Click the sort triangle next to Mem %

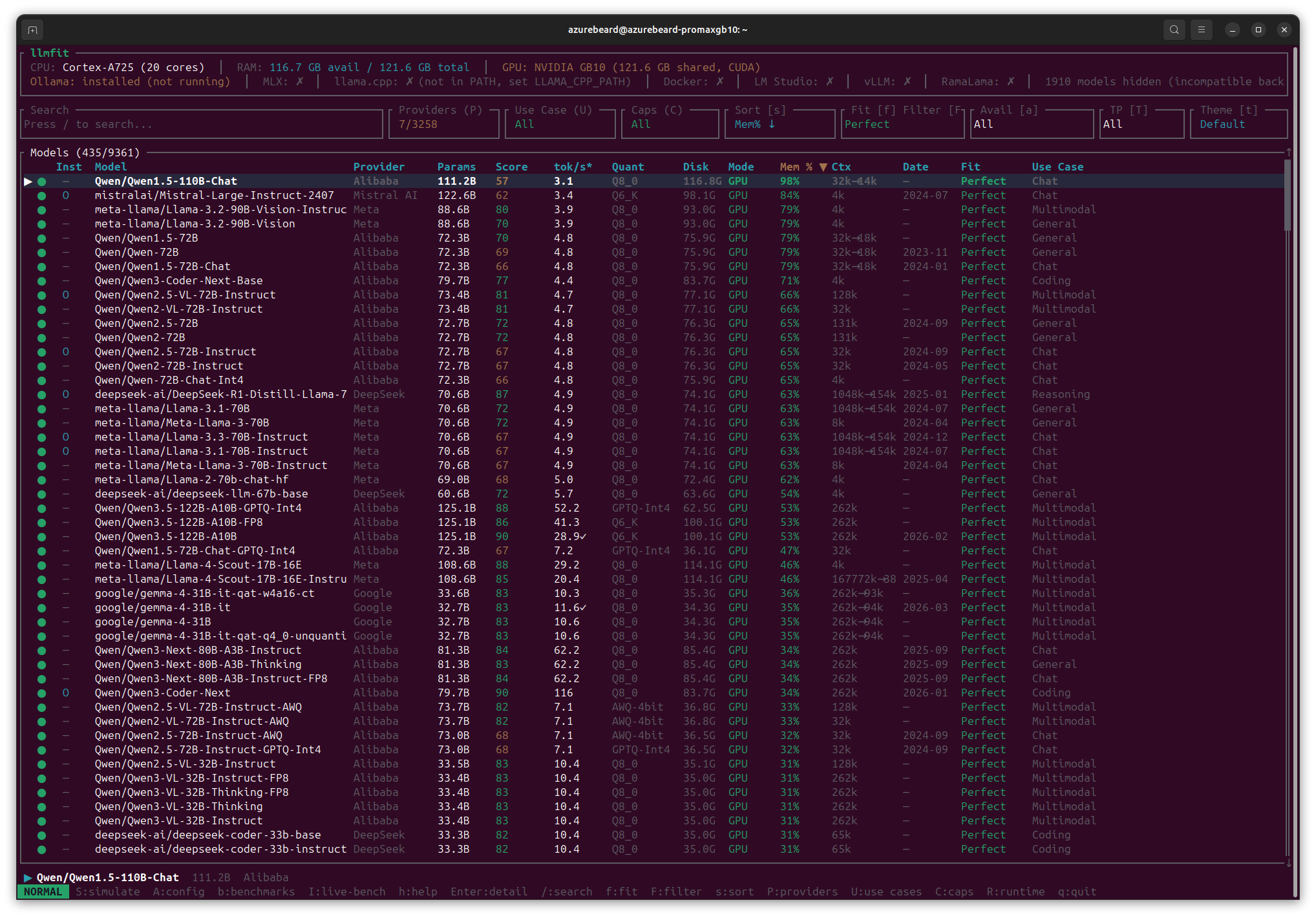(823, 167)
